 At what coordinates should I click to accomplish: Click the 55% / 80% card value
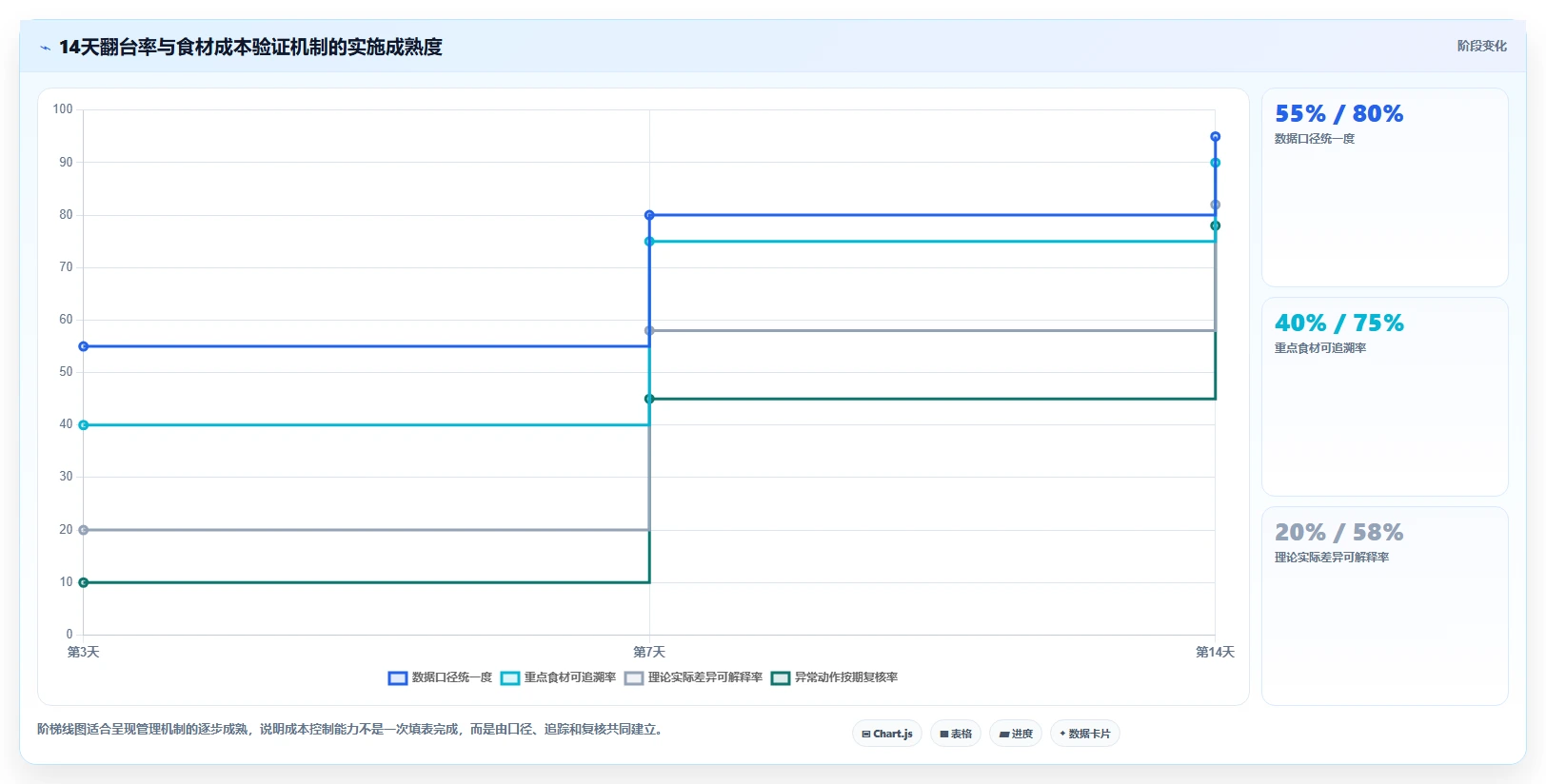pos(1338,114)
